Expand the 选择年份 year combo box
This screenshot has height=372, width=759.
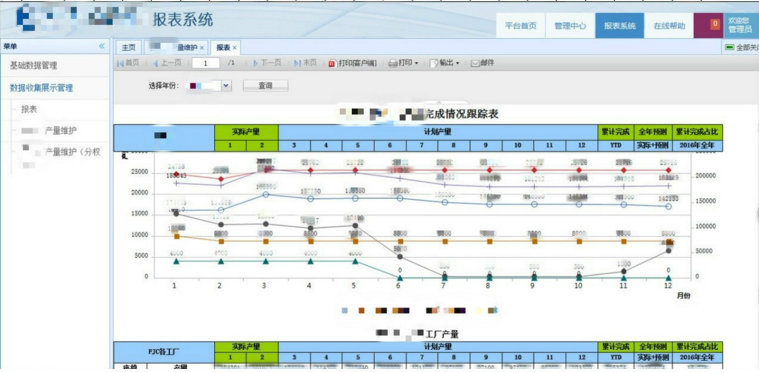tap(227, 86)
